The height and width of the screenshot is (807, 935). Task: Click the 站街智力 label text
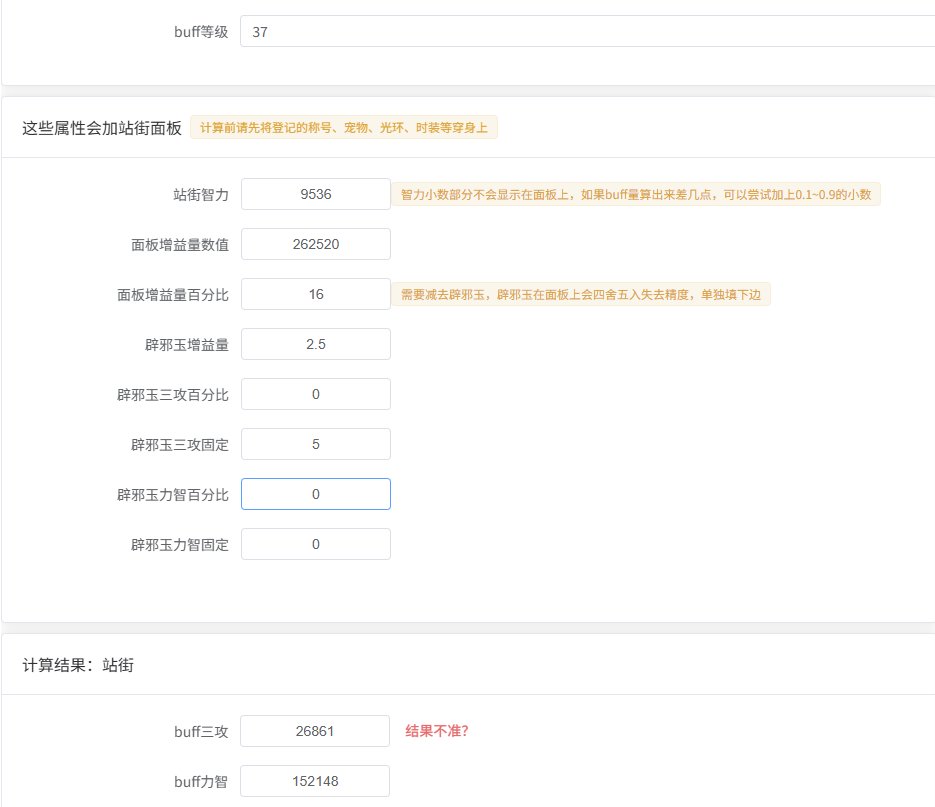tap(201, 195)
